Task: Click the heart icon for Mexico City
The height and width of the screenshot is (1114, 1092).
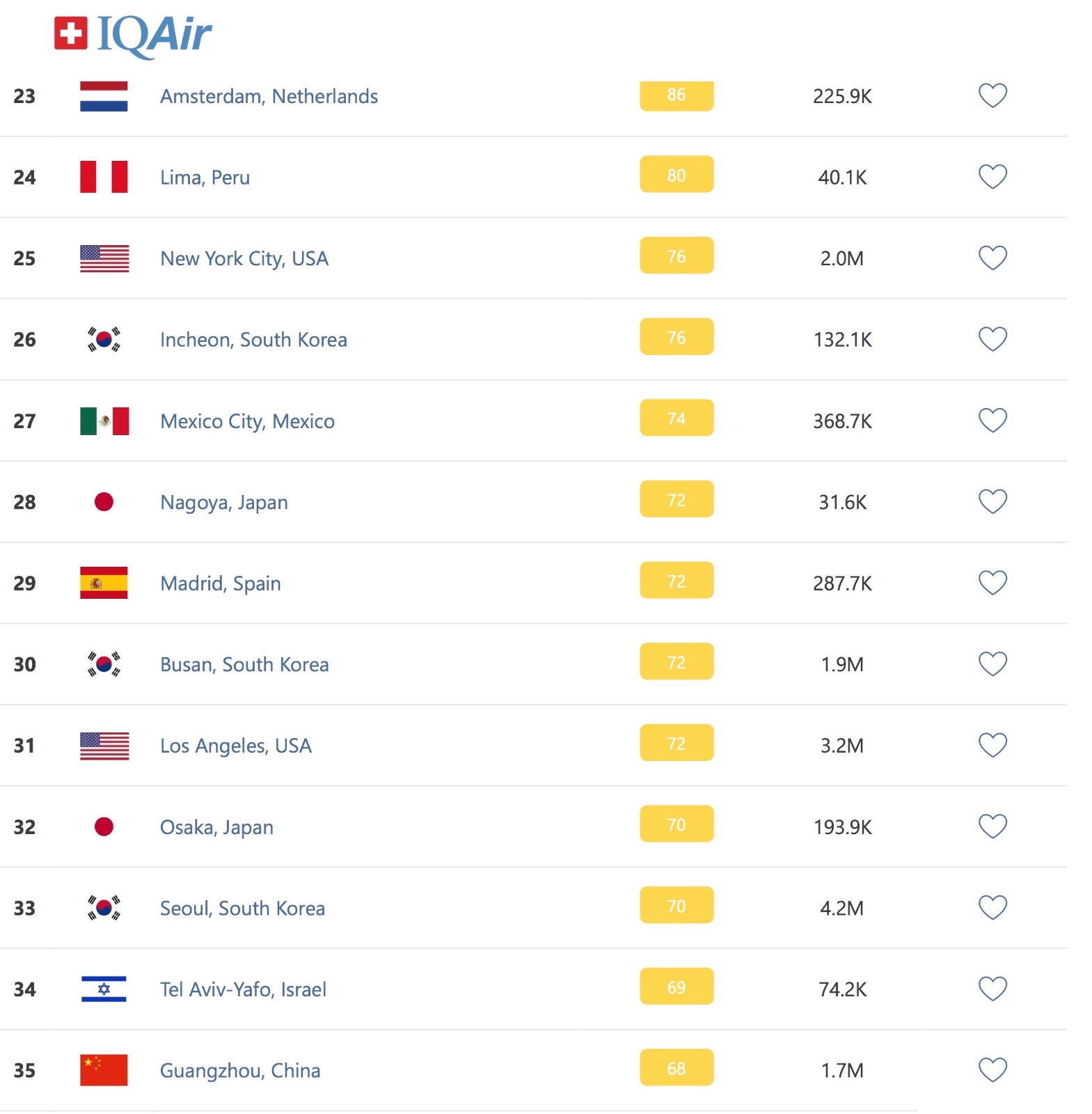Action: pyautogui.click(x=992, y=421)
